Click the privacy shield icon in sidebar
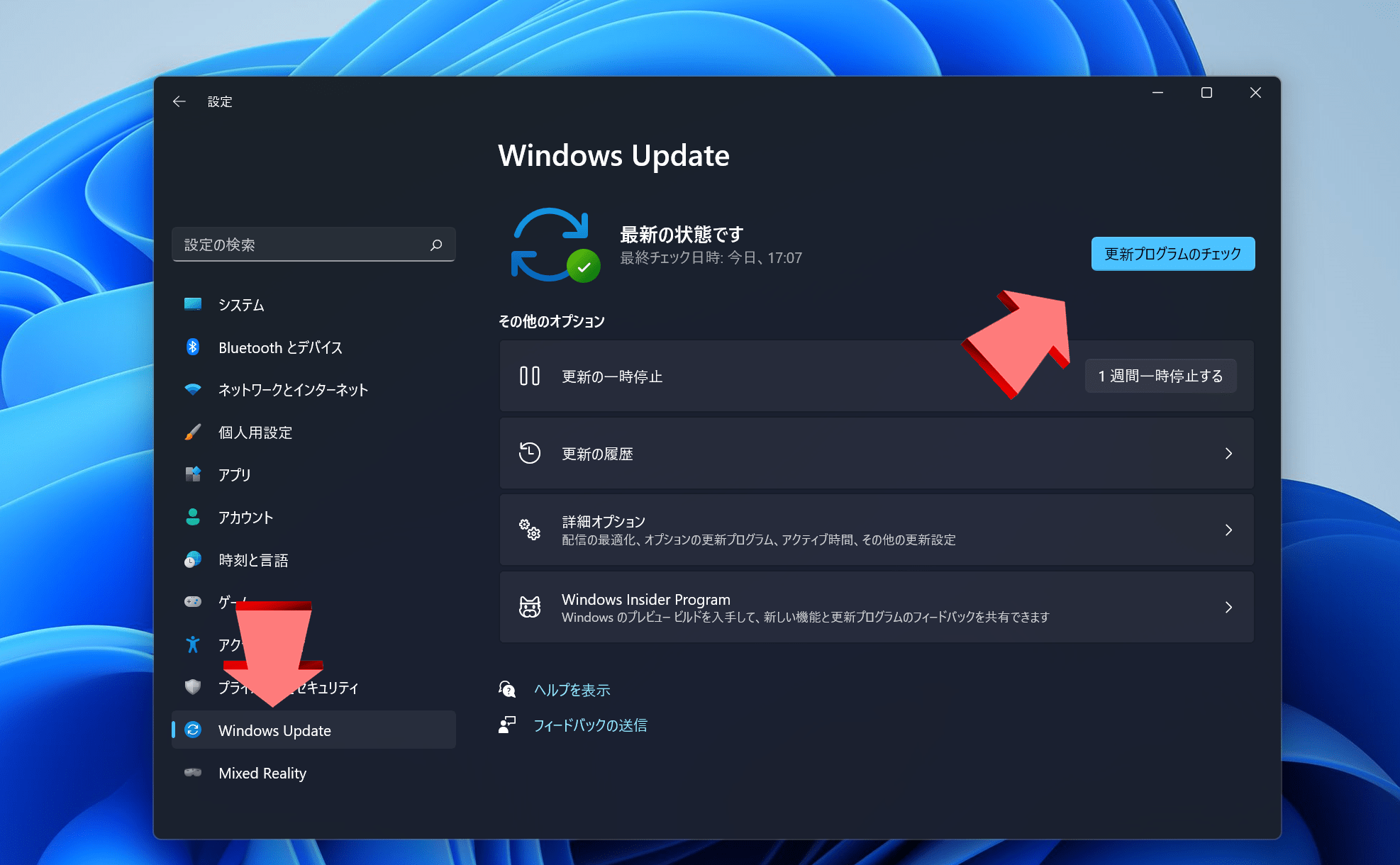The height and width of the screenshot is (865, 1400). coord(193,687)
